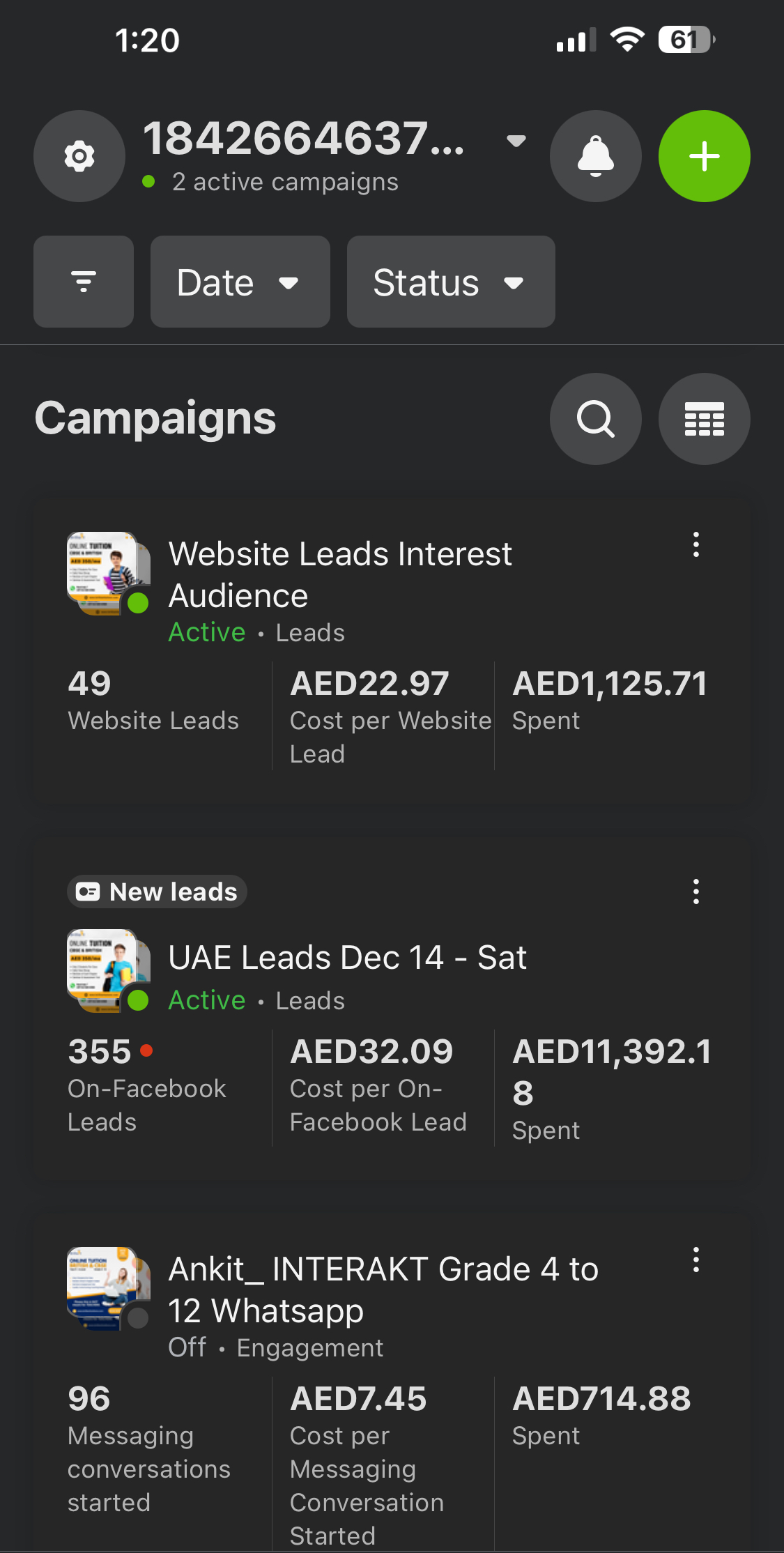Open more options for Ankit_INTERAKT campaign
Viewport: 784px width, 1553px height.
(x=695, y=1260)
